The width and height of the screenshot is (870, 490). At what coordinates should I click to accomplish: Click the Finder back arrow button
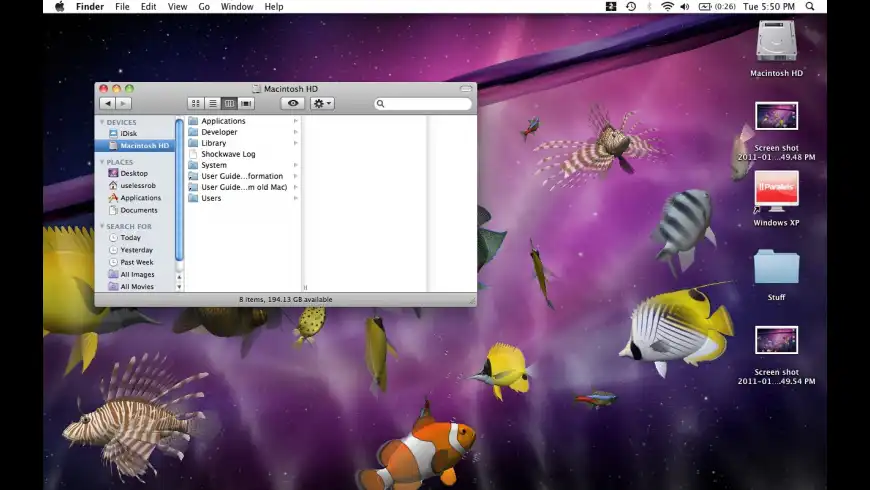(107, 103)
